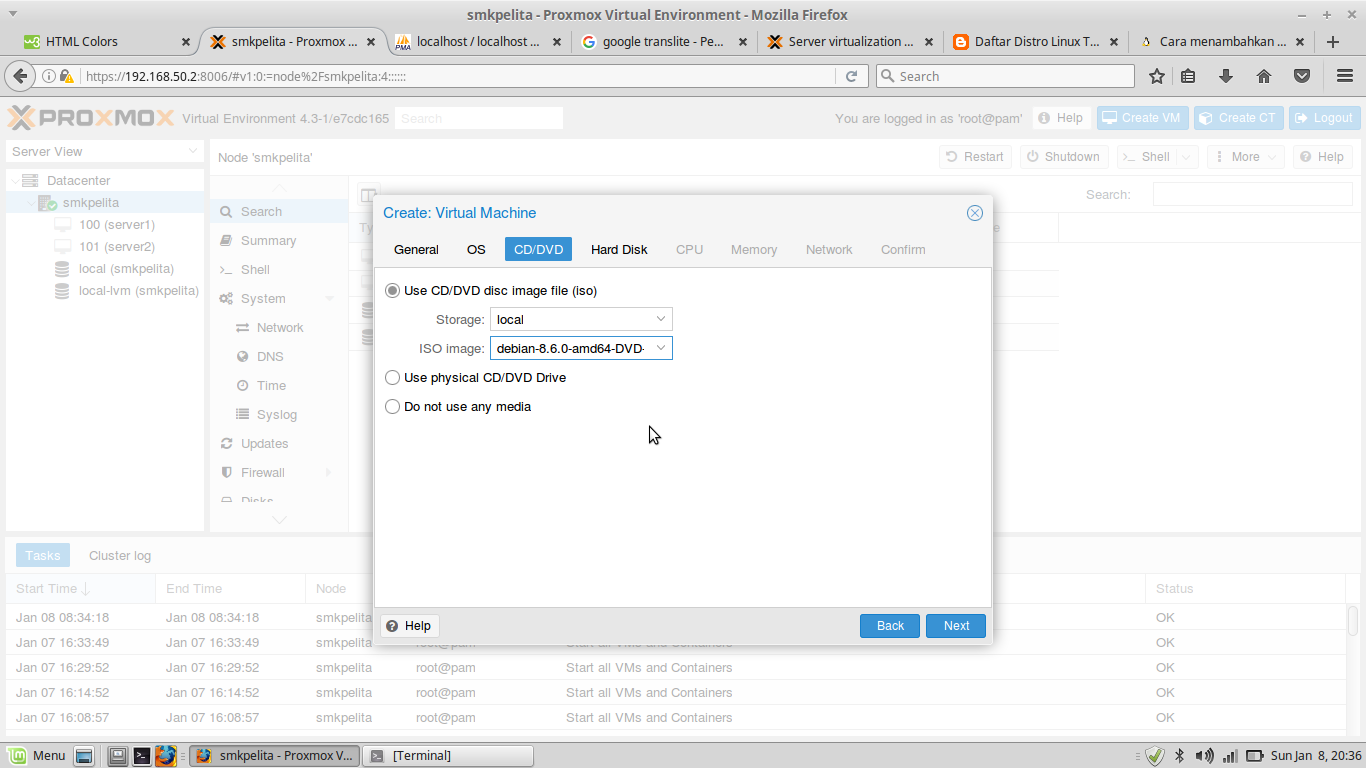Open the node Shell button
This screenshot has height=768, width=1366.
(1146, 157)
